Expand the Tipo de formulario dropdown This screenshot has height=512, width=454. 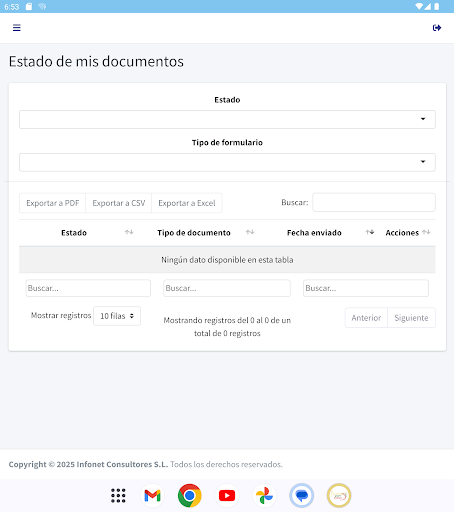227,162
